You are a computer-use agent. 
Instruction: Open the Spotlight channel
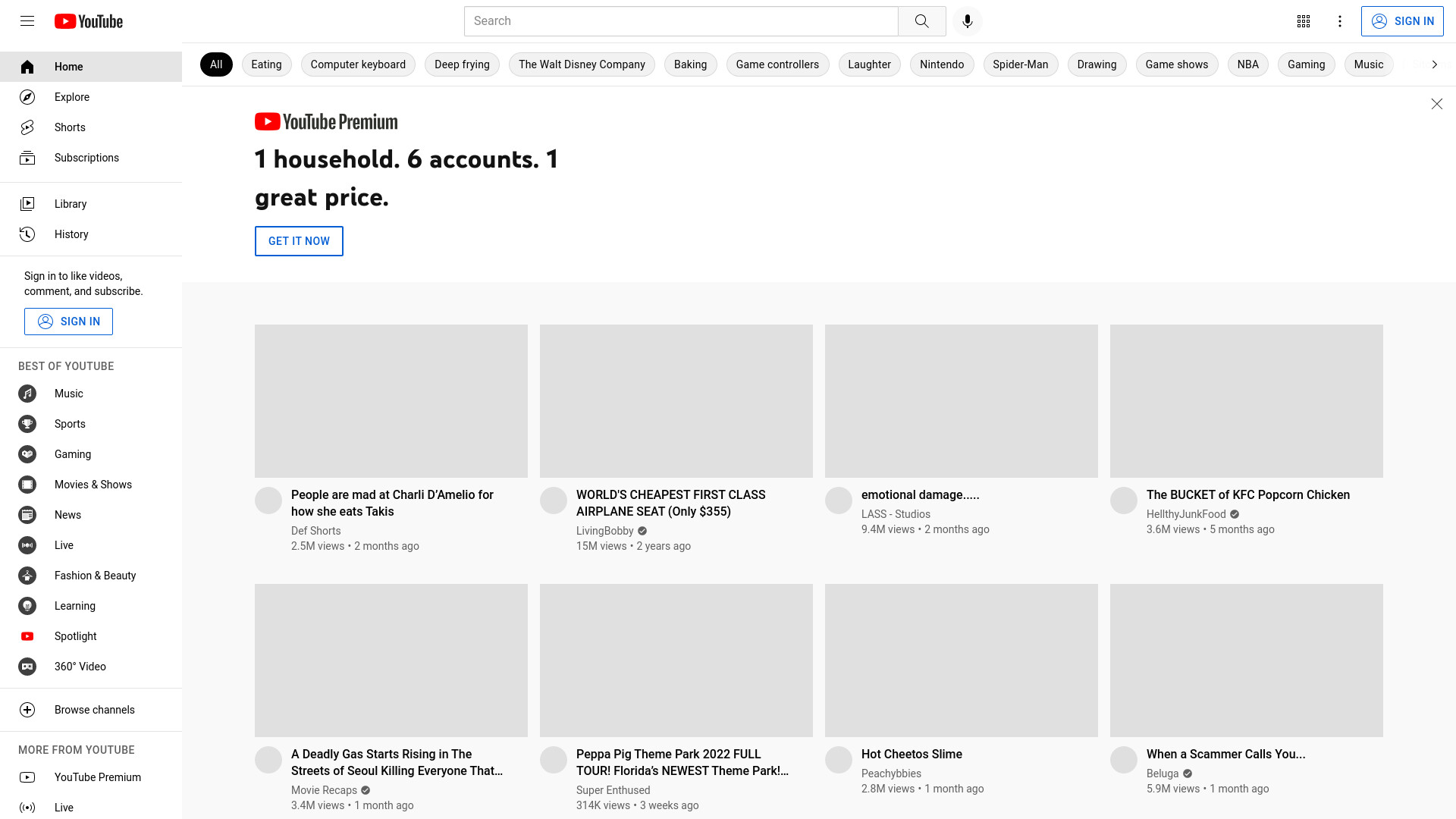[x=91, y=636]
